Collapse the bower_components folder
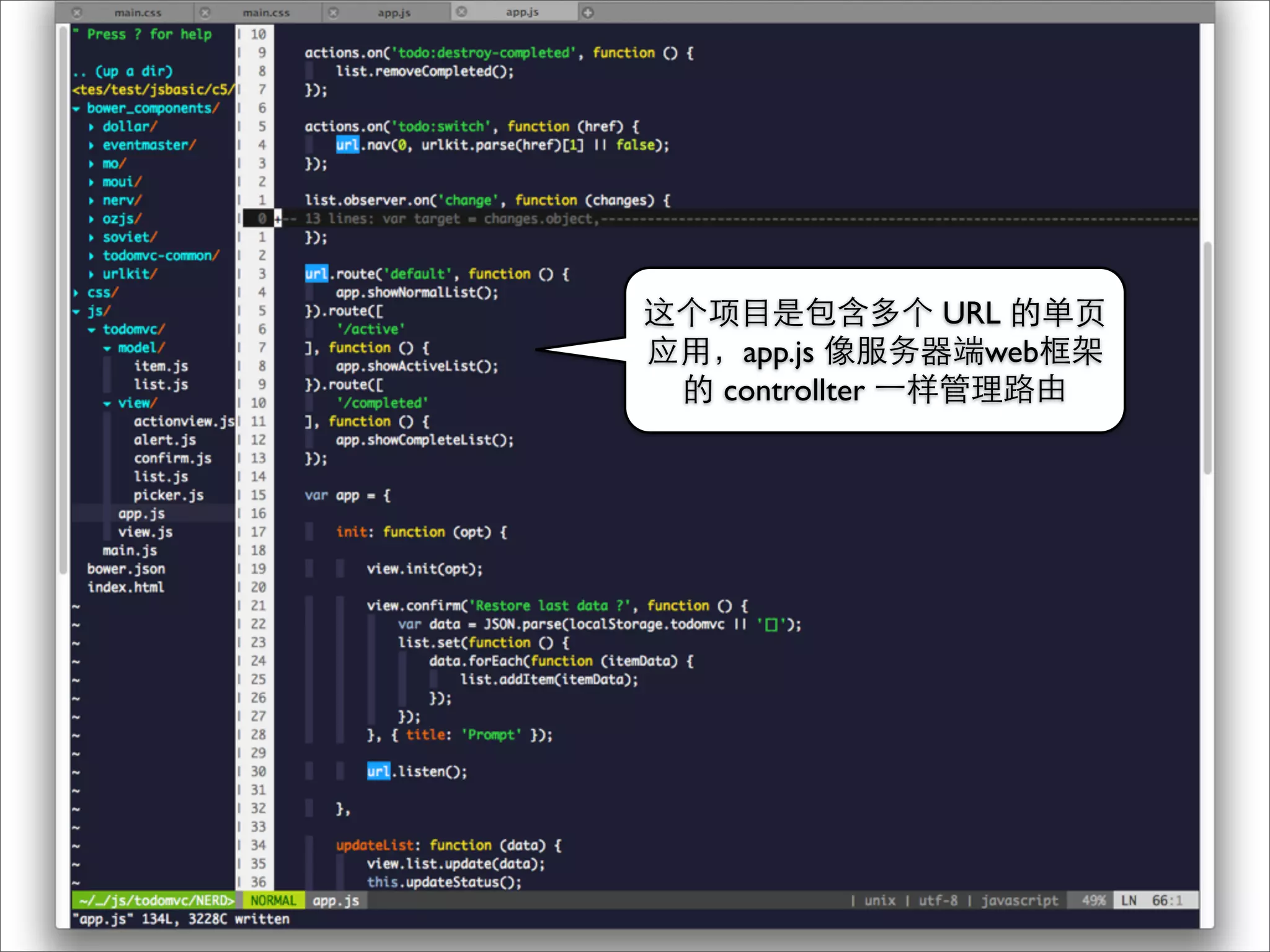The width and height of the screenshot is (1270, 952). pos(76,108)
